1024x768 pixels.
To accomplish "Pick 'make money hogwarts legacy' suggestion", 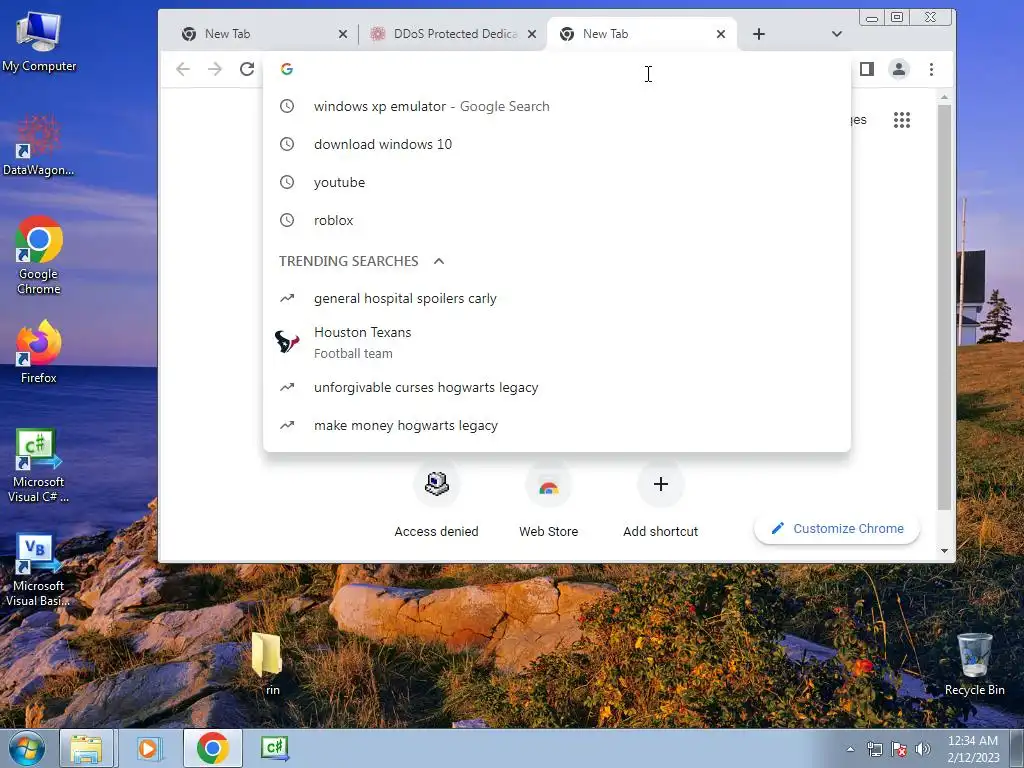I will click(x=556, y=425).
